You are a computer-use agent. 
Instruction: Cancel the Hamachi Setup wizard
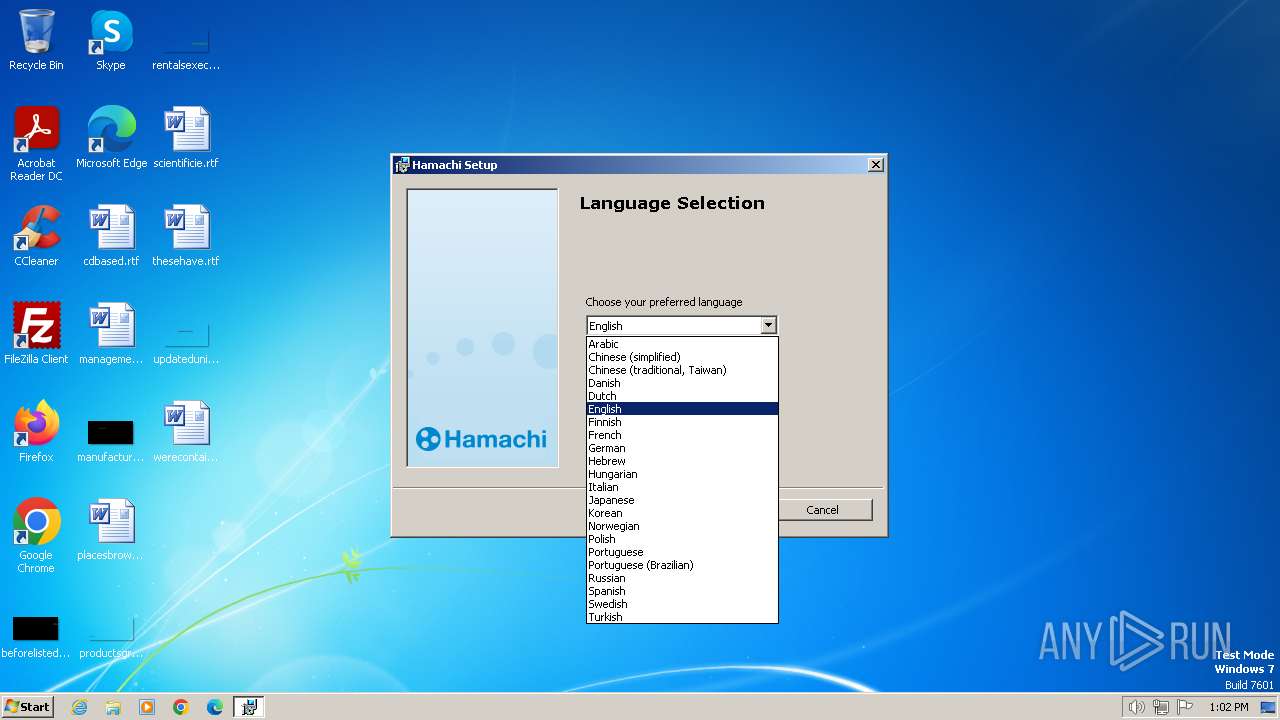825,510
